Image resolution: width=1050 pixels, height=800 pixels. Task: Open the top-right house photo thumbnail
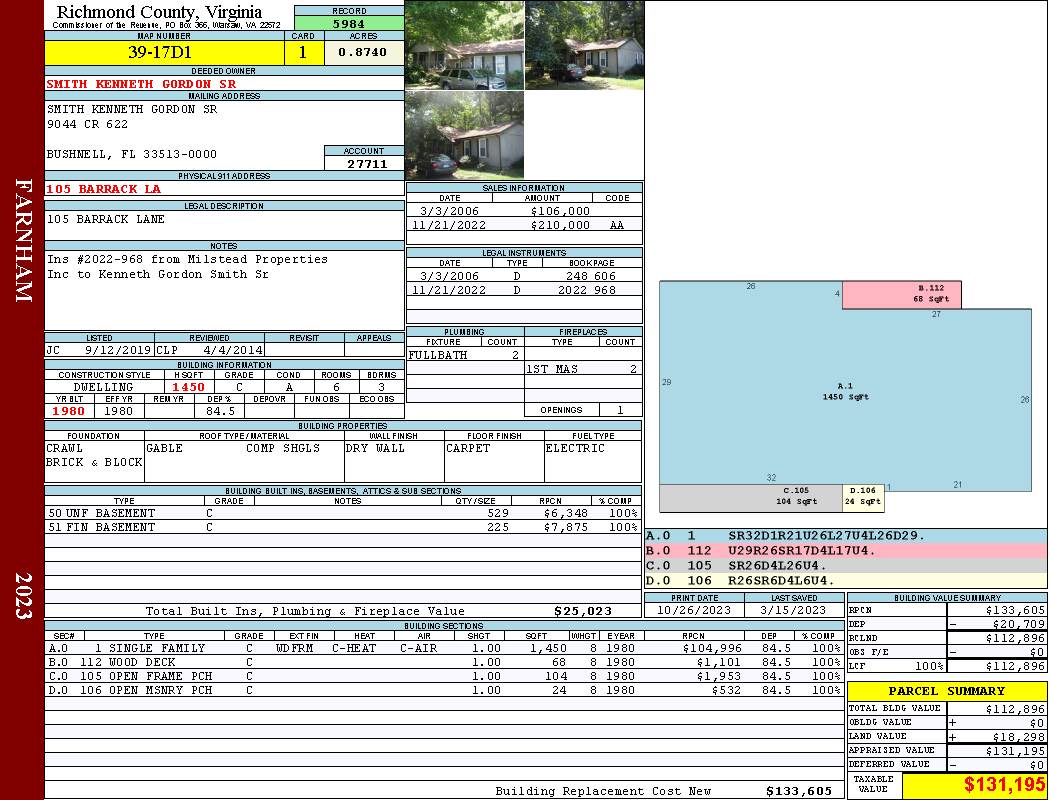tap(584, 45)
